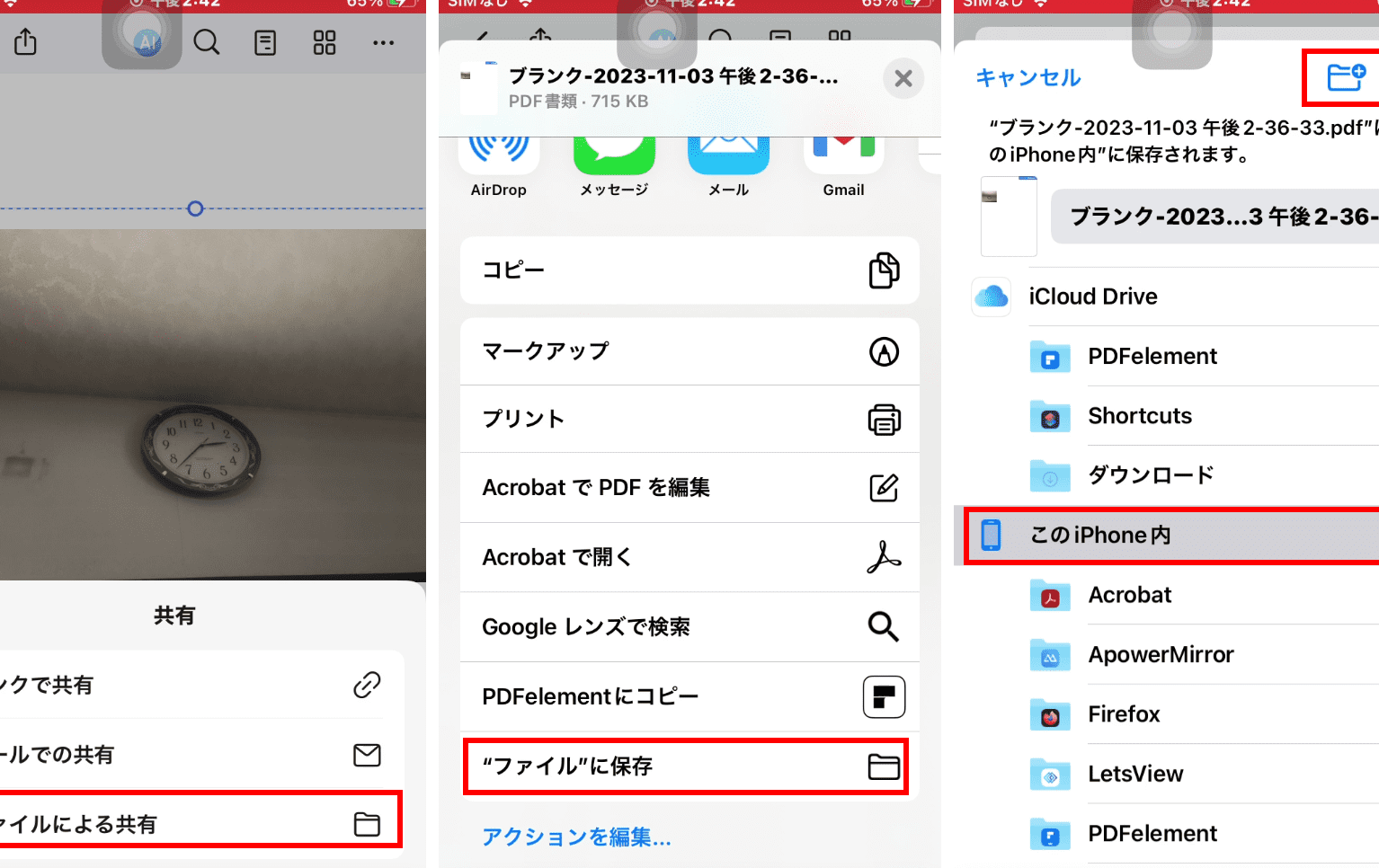Tap the share icon in the top toolbar
This screenshot has width=1379, height=868.
coord(26,41)
